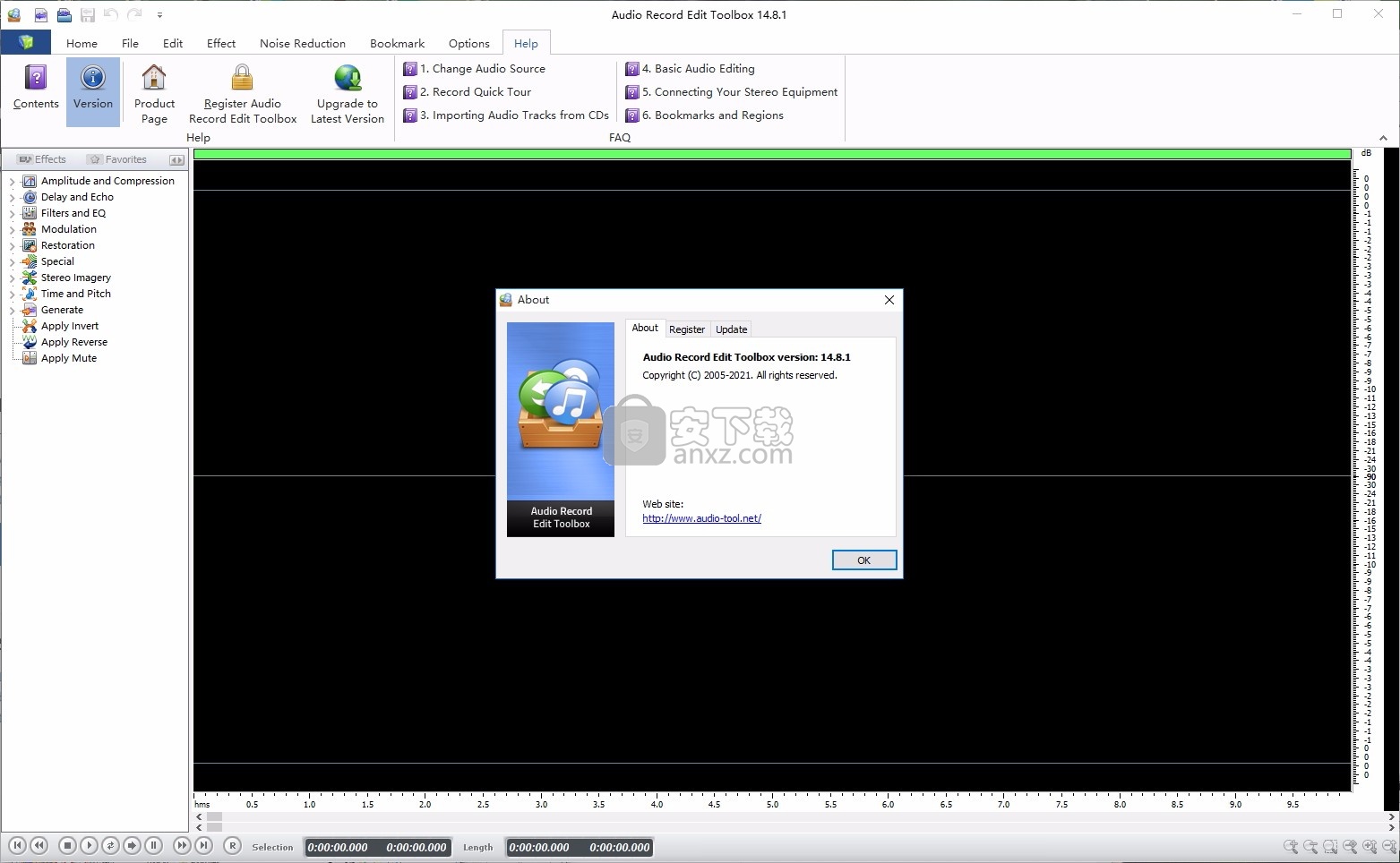Expand the Special effects node
Viewport: 1400px width, 863px height.
(13, 261)
